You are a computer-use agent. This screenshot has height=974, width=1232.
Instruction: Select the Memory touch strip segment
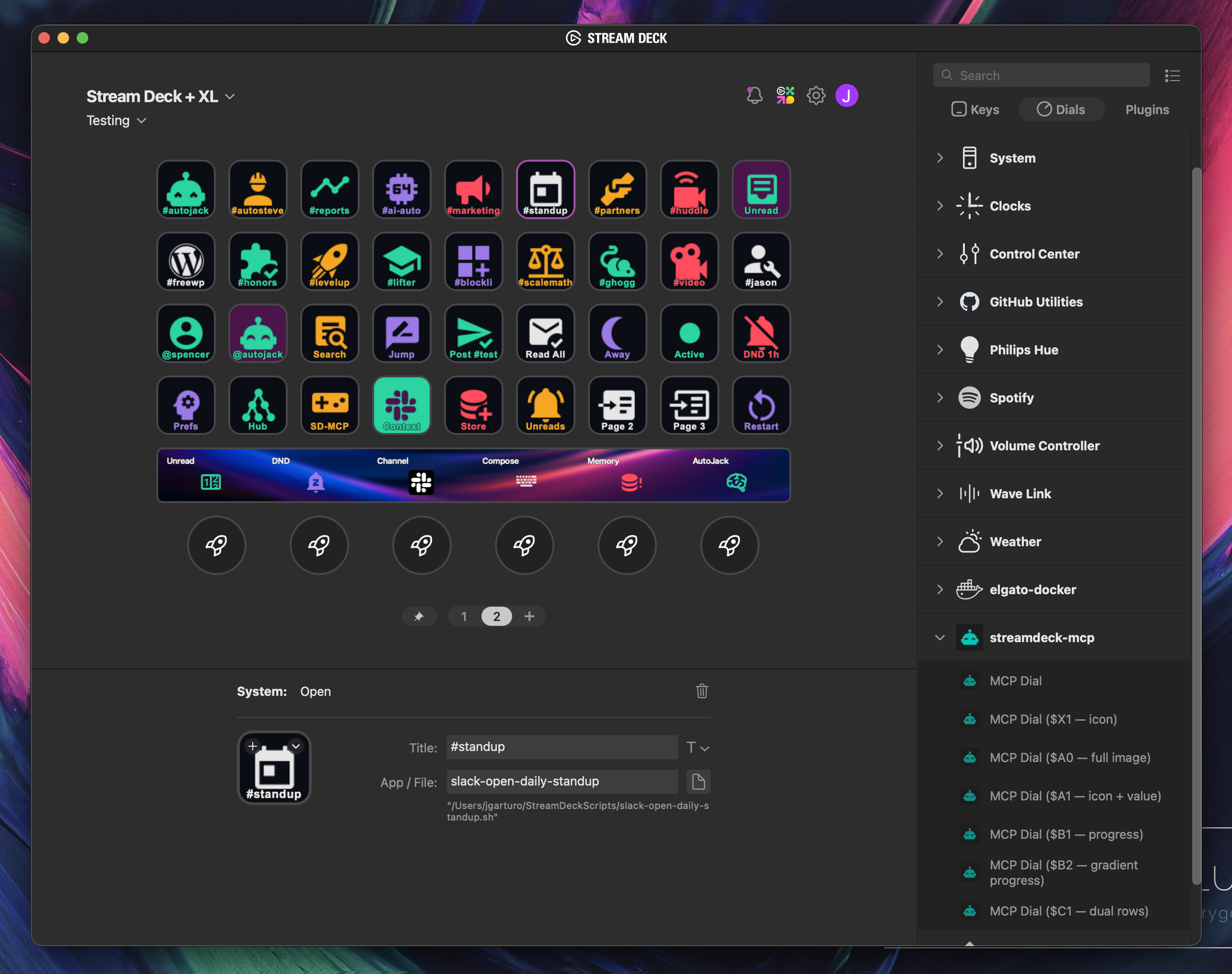click(632, 475)
